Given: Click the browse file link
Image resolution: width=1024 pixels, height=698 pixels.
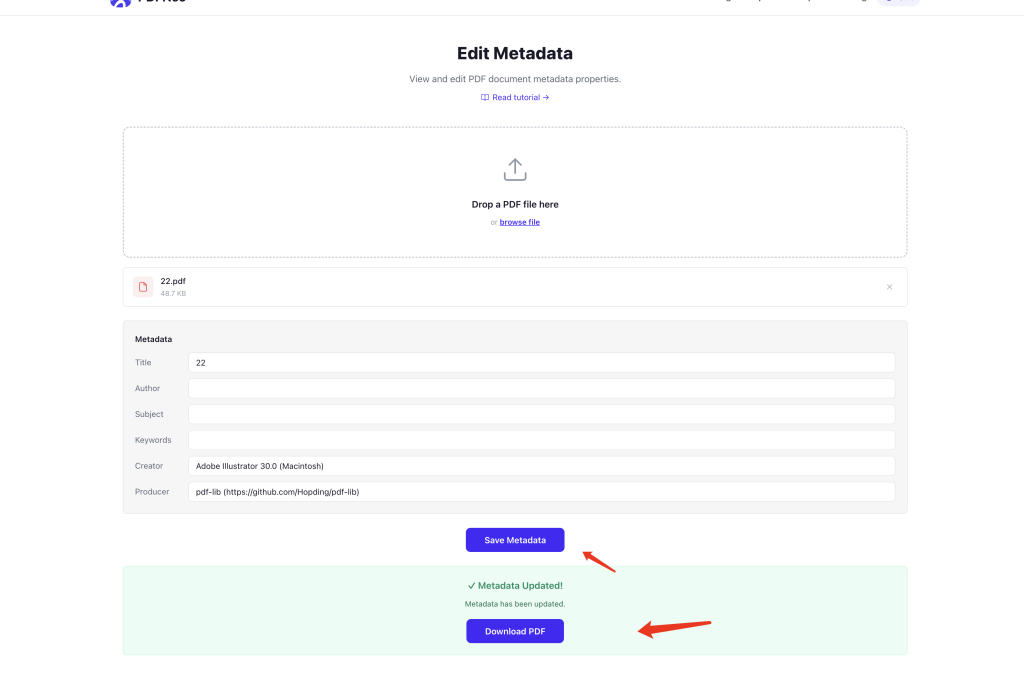Looking at the screenshot, I should click(519, 222).
